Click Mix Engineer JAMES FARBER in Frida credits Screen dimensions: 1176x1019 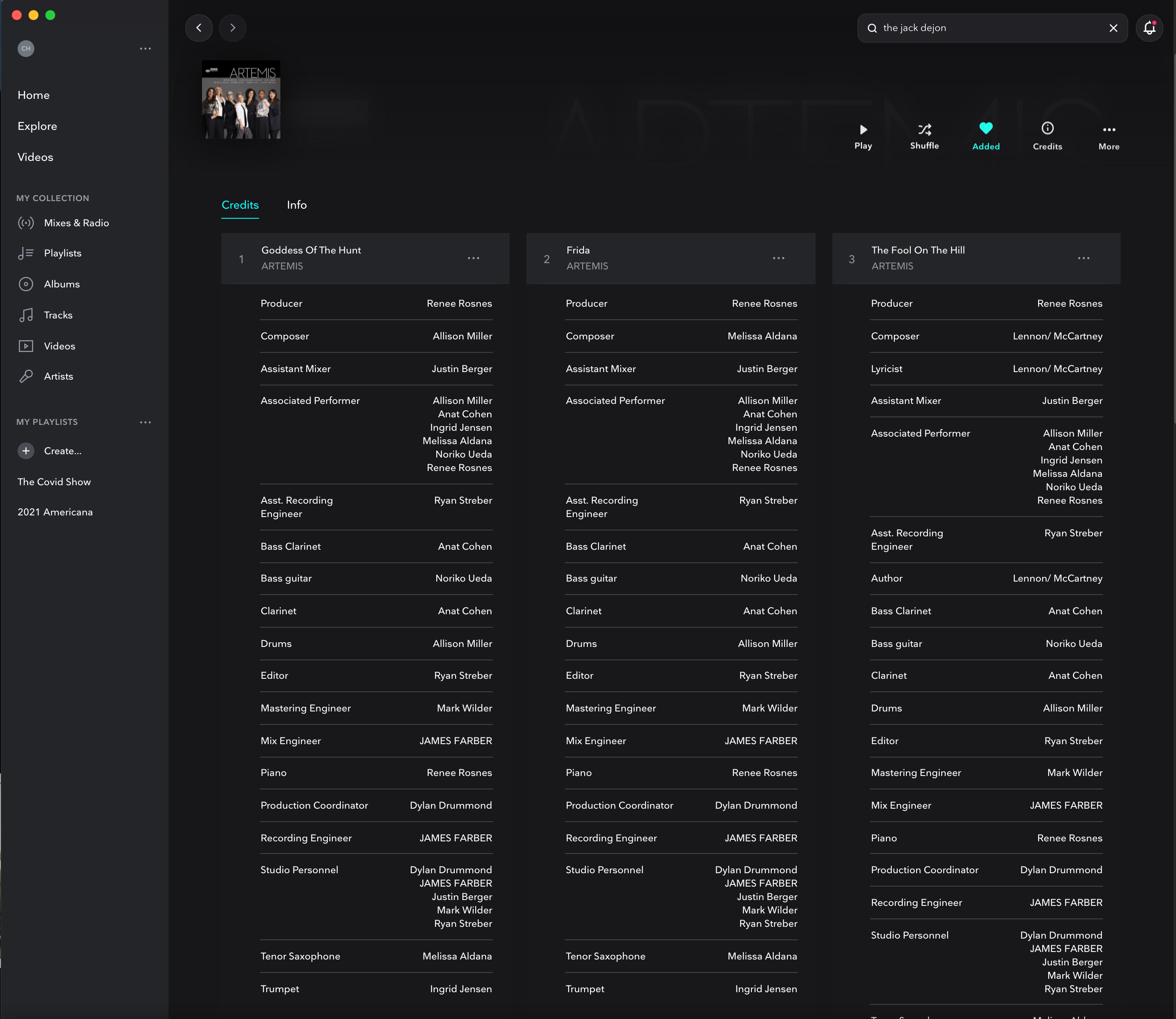pos(761,741)
